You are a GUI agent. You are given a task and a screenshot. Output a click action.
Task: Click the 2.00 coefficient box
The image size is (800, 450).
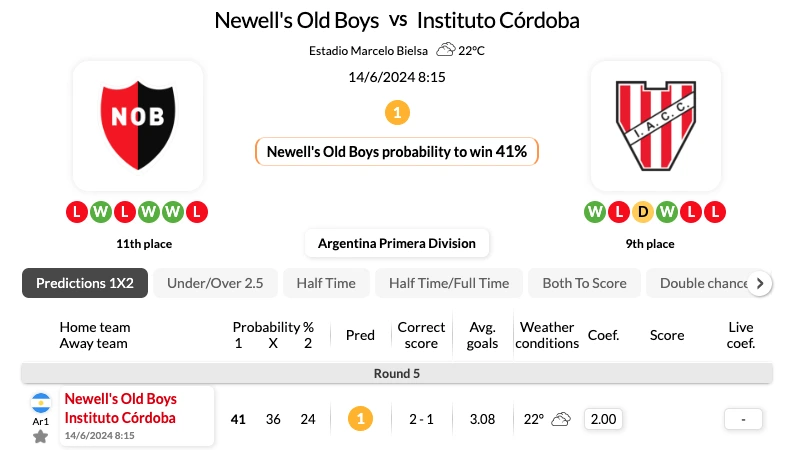(603, 419)
